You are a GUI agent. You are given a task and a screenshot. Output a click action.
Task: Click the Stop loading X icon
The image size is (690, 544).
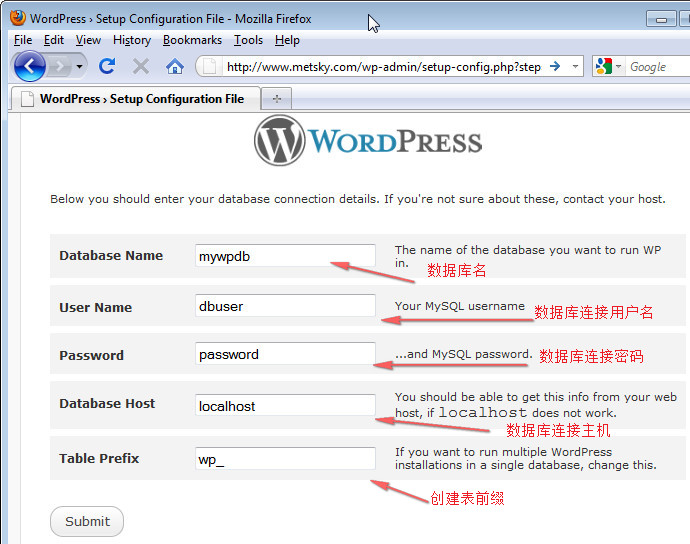coord(140,67)
